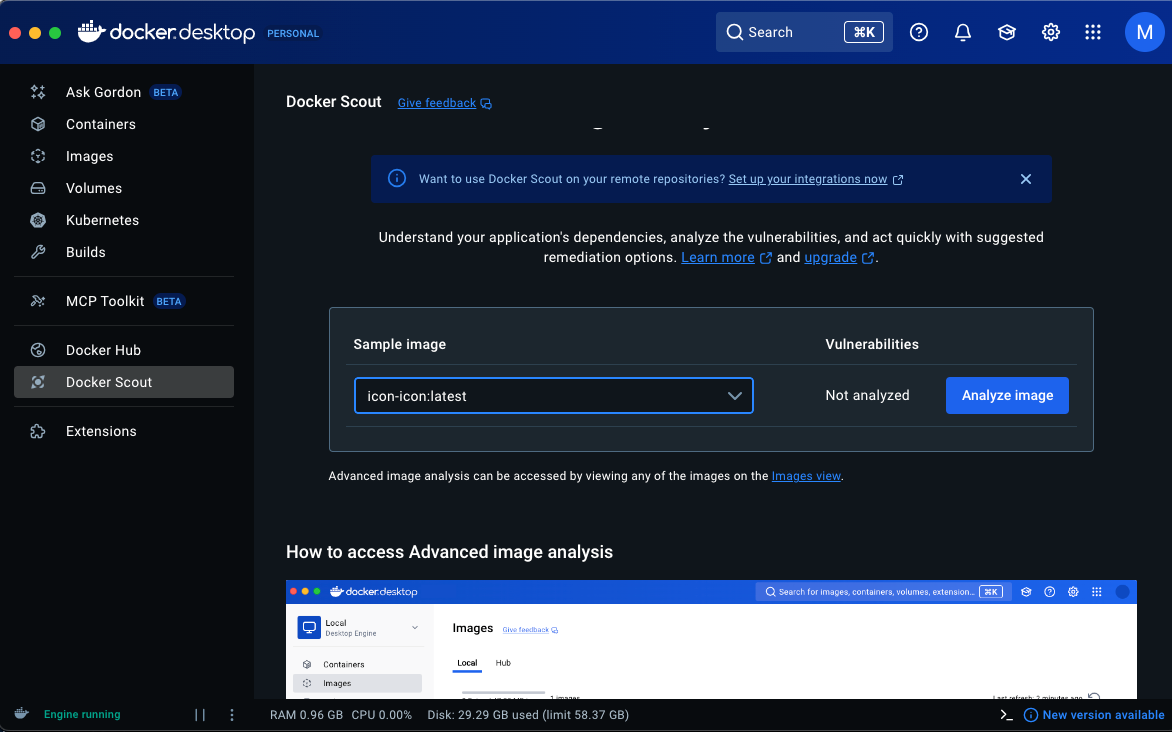Viewport: 1172px width, 732px height.
Task: Open user account avatar M
Action: click(1144, 32)
